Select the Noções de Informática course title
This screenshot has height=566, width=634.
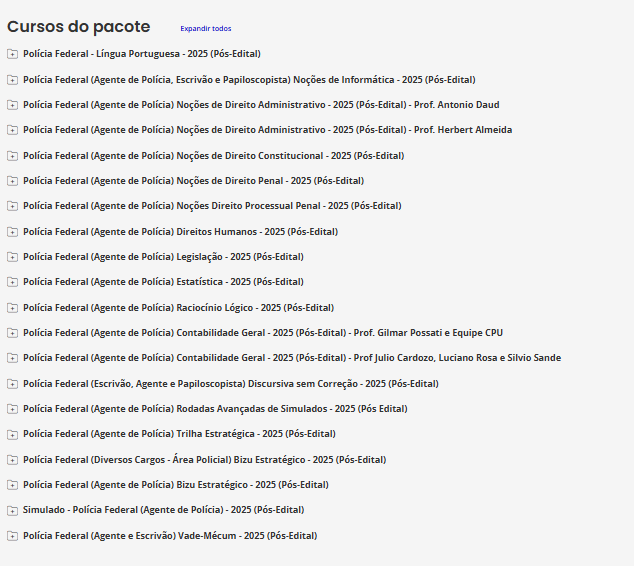249,80
